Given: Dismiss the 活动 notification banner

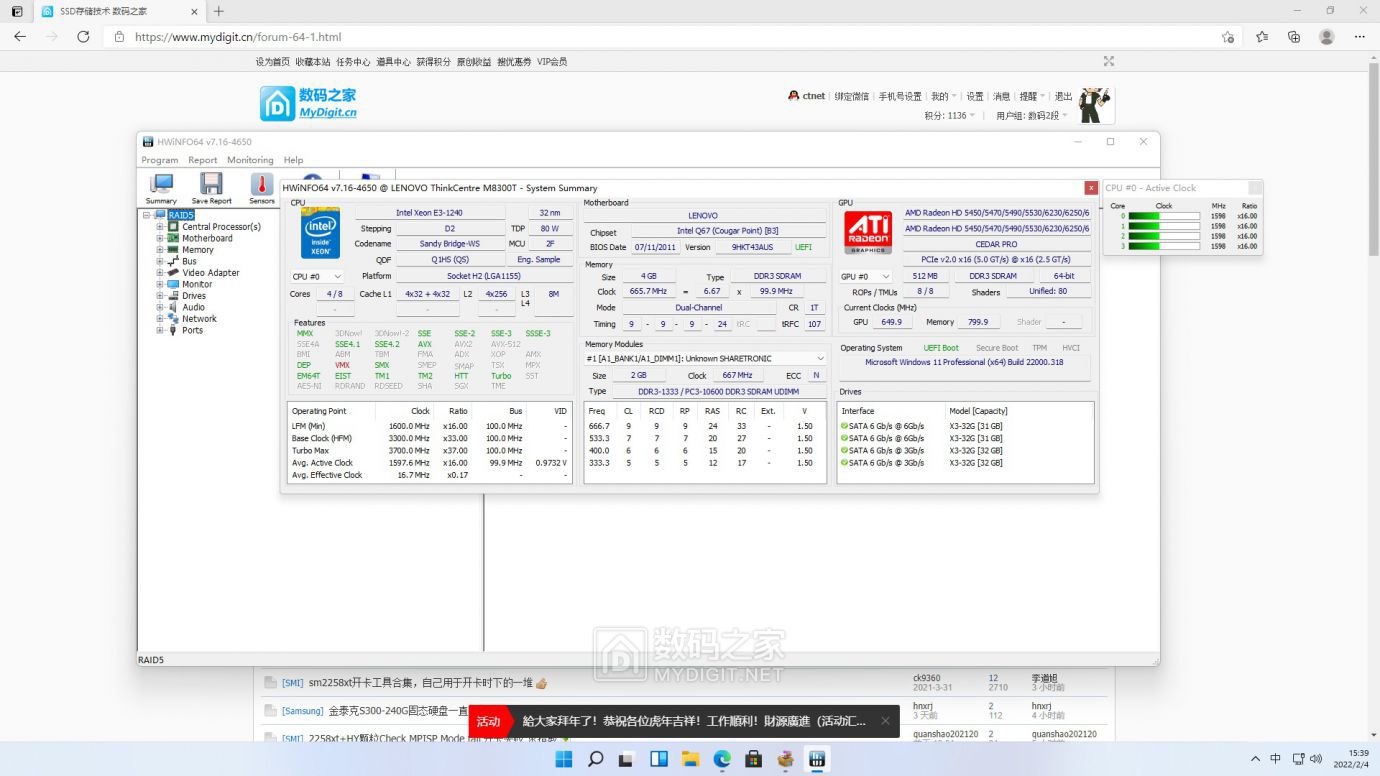Looking at the screenshot, I should pyautogui.click(x=885, y=721).
